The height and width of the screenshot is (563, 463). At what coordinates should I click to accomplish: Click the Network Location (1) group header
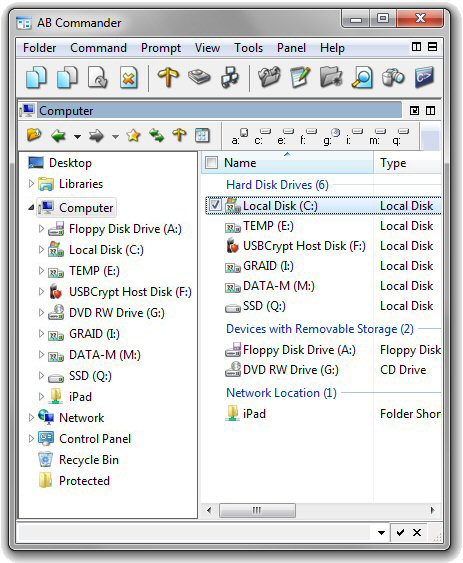click(281, 392)
